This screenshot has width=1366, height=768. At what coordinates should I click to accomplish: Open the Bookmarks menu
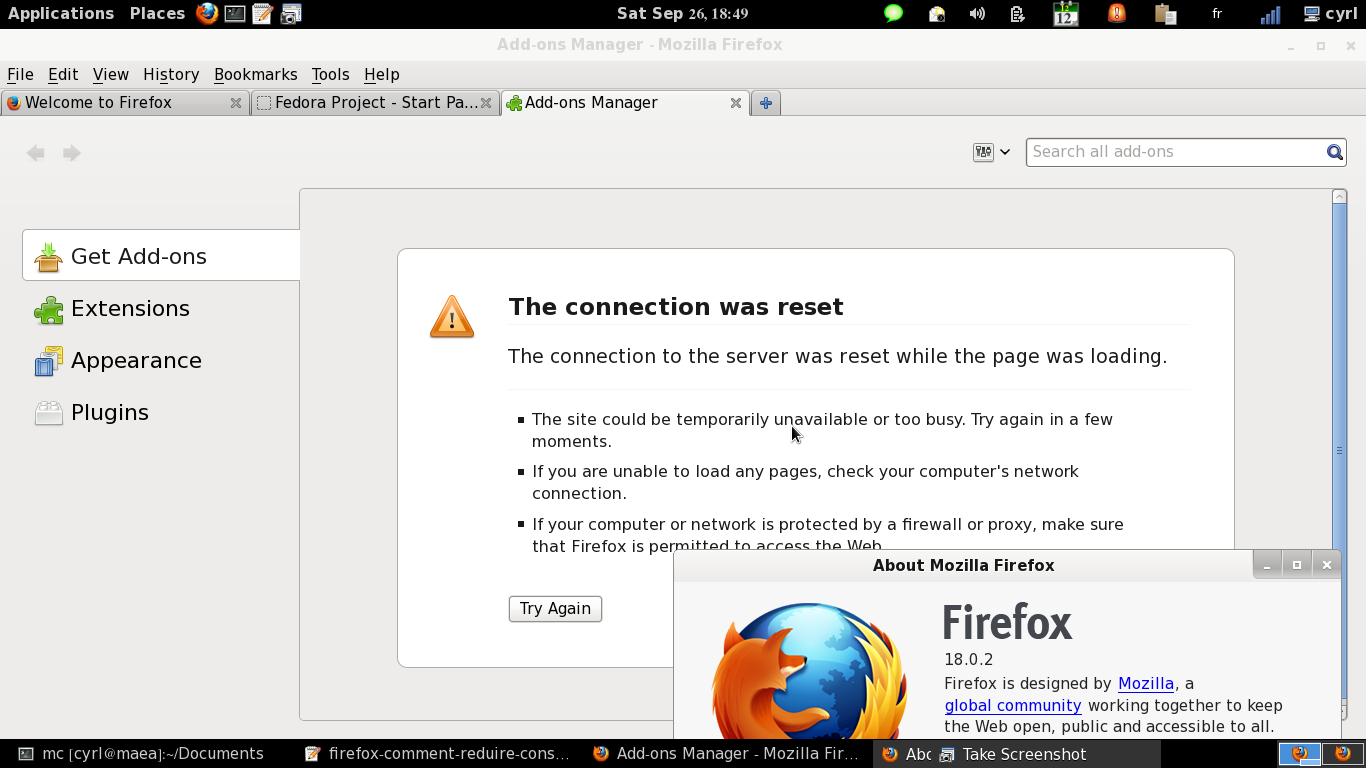tap(255, 74)
